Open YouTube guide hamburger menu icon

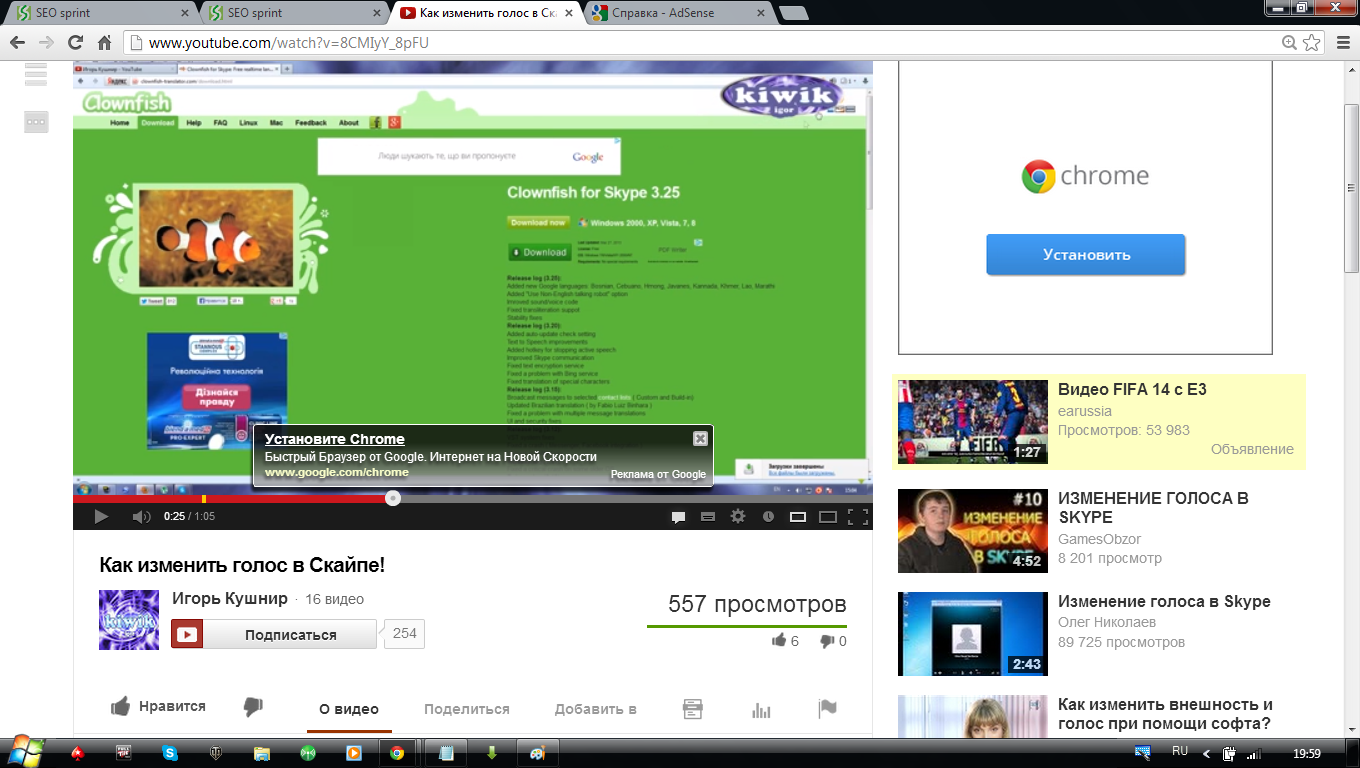[36, 73]
